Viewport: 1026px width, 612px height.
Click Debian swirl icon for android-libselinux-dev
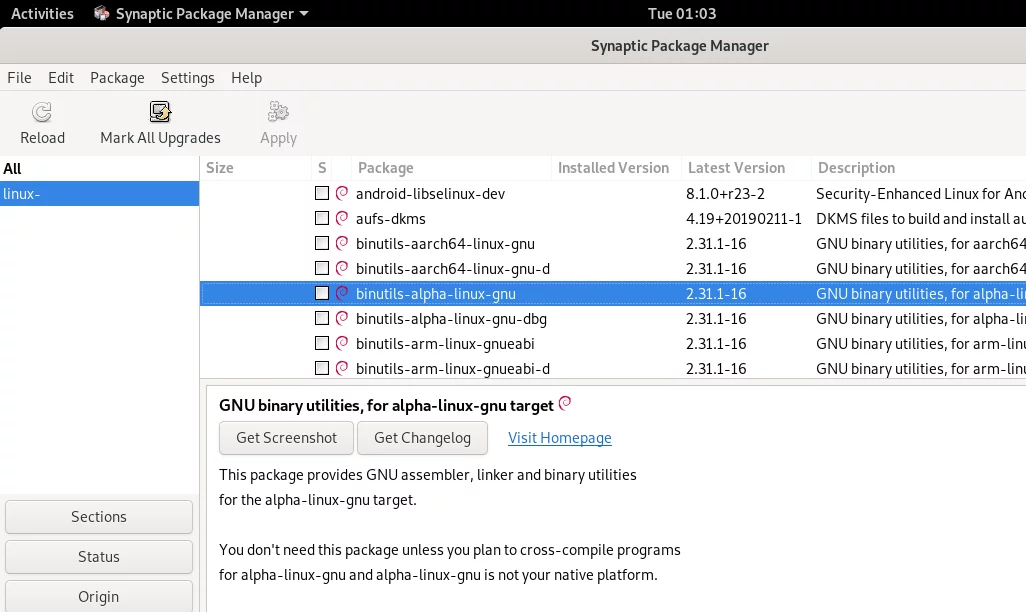pyautogui.click(x=342, y=193)
